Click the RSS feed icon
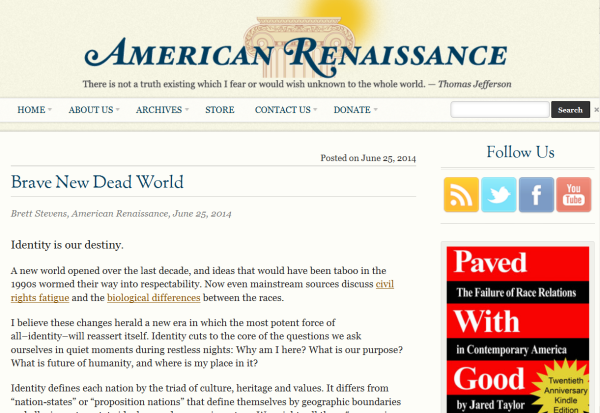The image size is (600, 413). [x=461, y=194]
